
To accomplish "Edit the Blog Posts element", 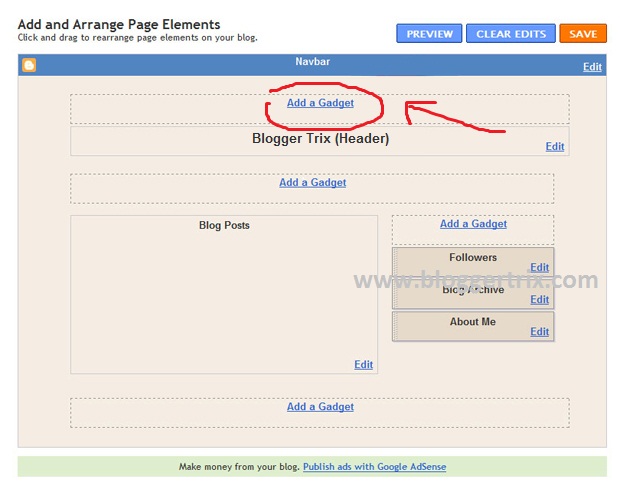I will [363, 364].
